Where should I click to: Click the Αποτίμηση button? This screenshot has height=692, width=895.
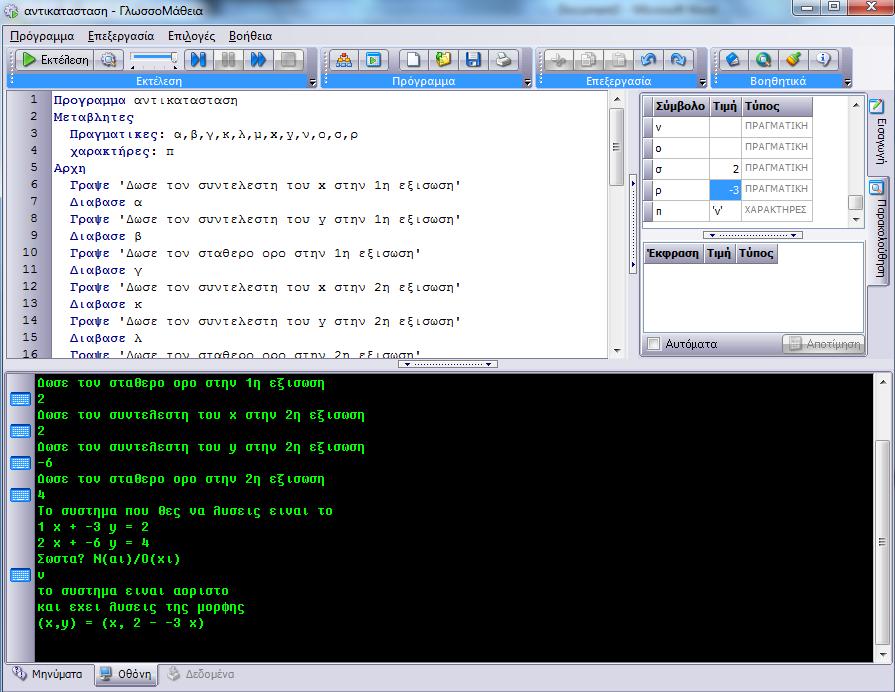[824, 344]
